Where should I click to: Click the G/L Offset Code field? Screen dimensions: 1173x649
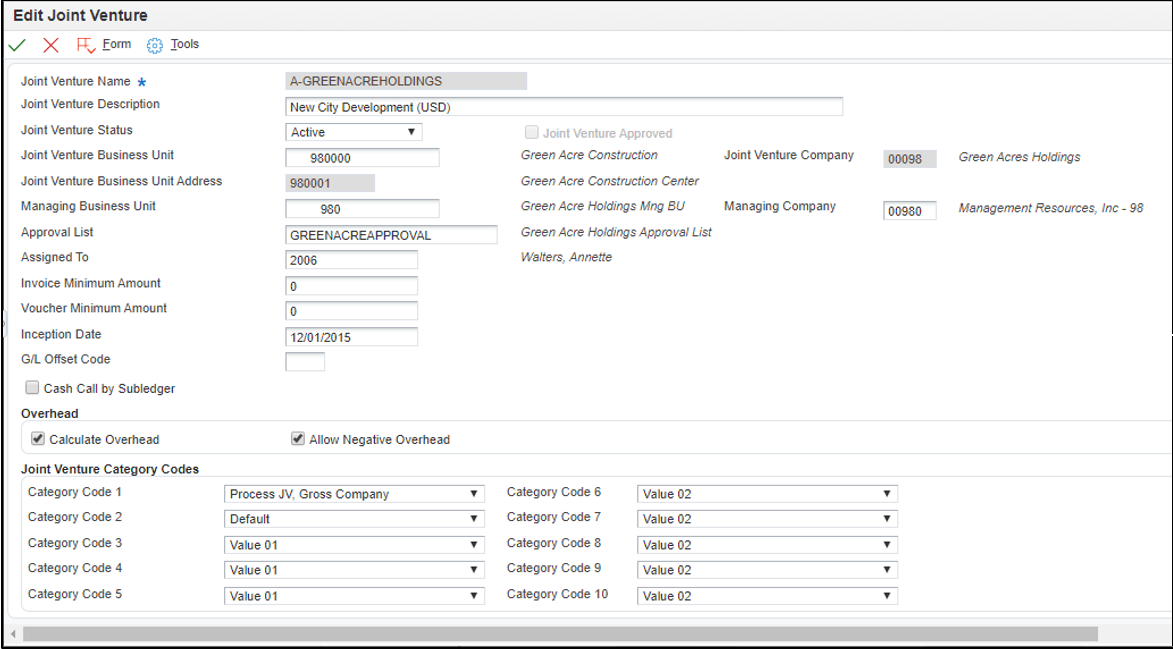[x=305, y=362]
